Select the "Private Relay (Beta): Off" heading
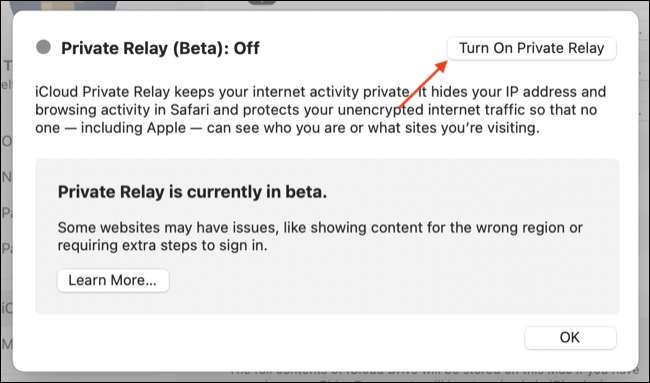650x383 pixels. pyautogui.click(x=160, y=48)
